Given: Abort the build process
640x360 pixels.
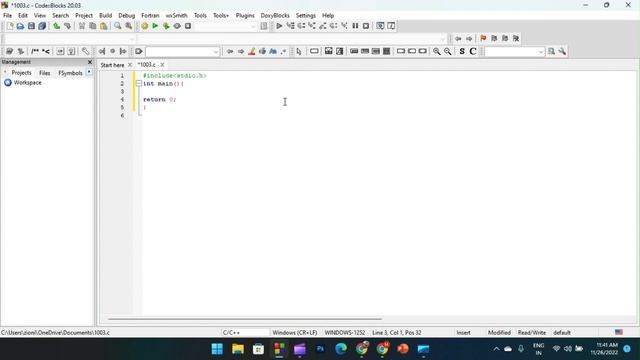Looking at the screenshot, I should pyautogui.click(x=188, y=26).
